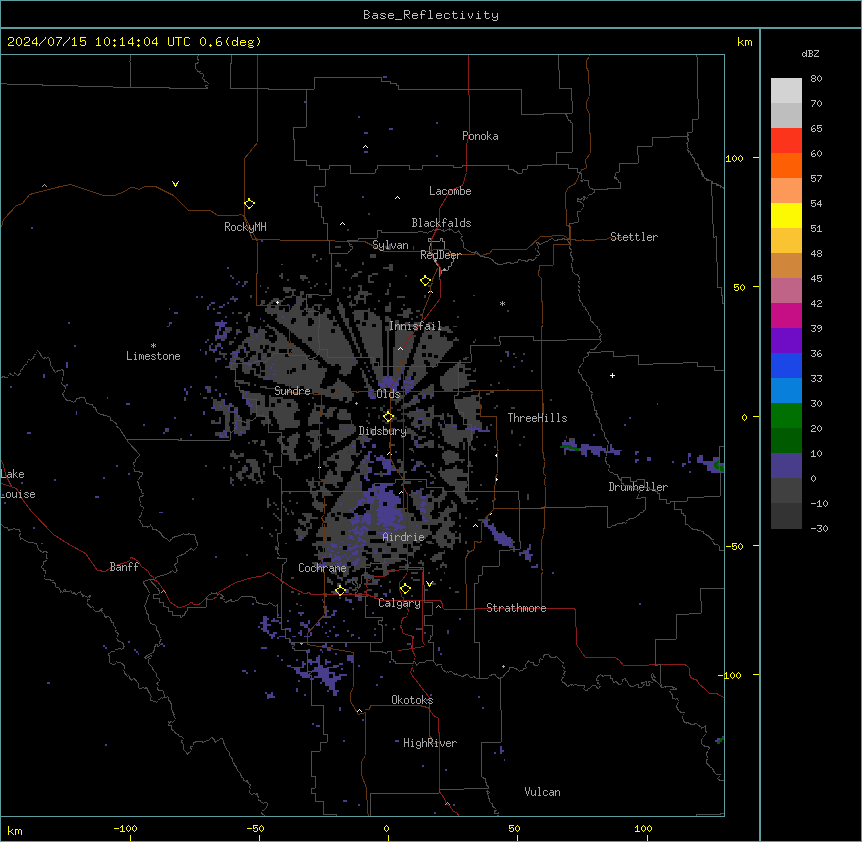
Task: Click the -30 value on the dBZ scale
Action: (819, 528)
